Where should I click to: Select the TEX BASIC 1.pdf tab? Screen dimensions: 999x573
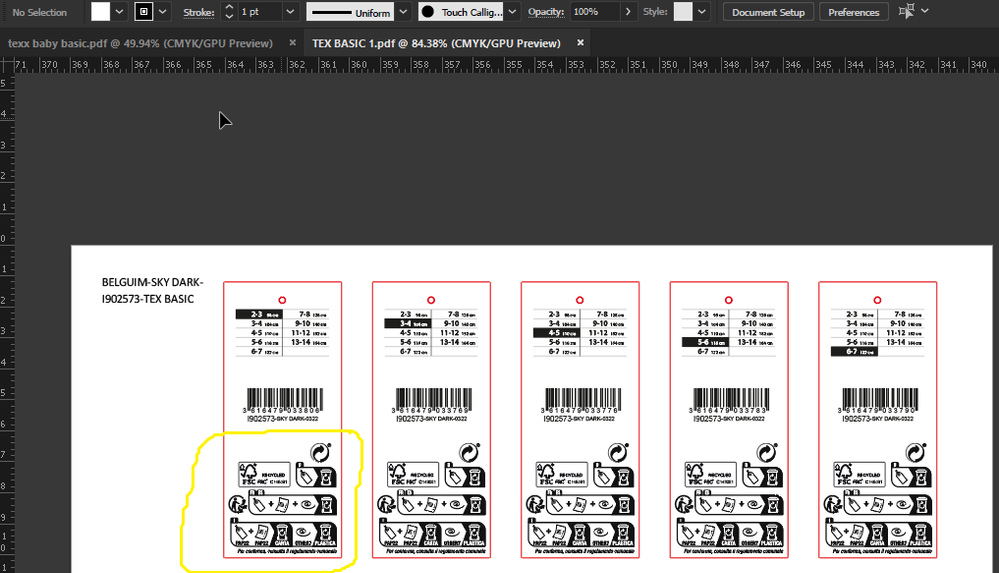coord(436,43)
